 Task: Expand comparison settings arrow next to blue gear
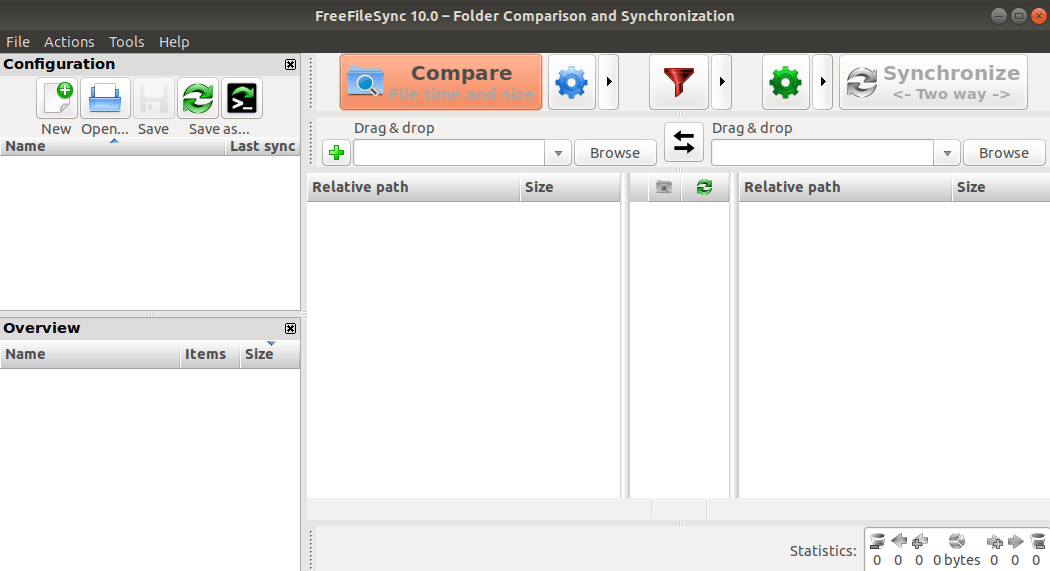point(608,82)
